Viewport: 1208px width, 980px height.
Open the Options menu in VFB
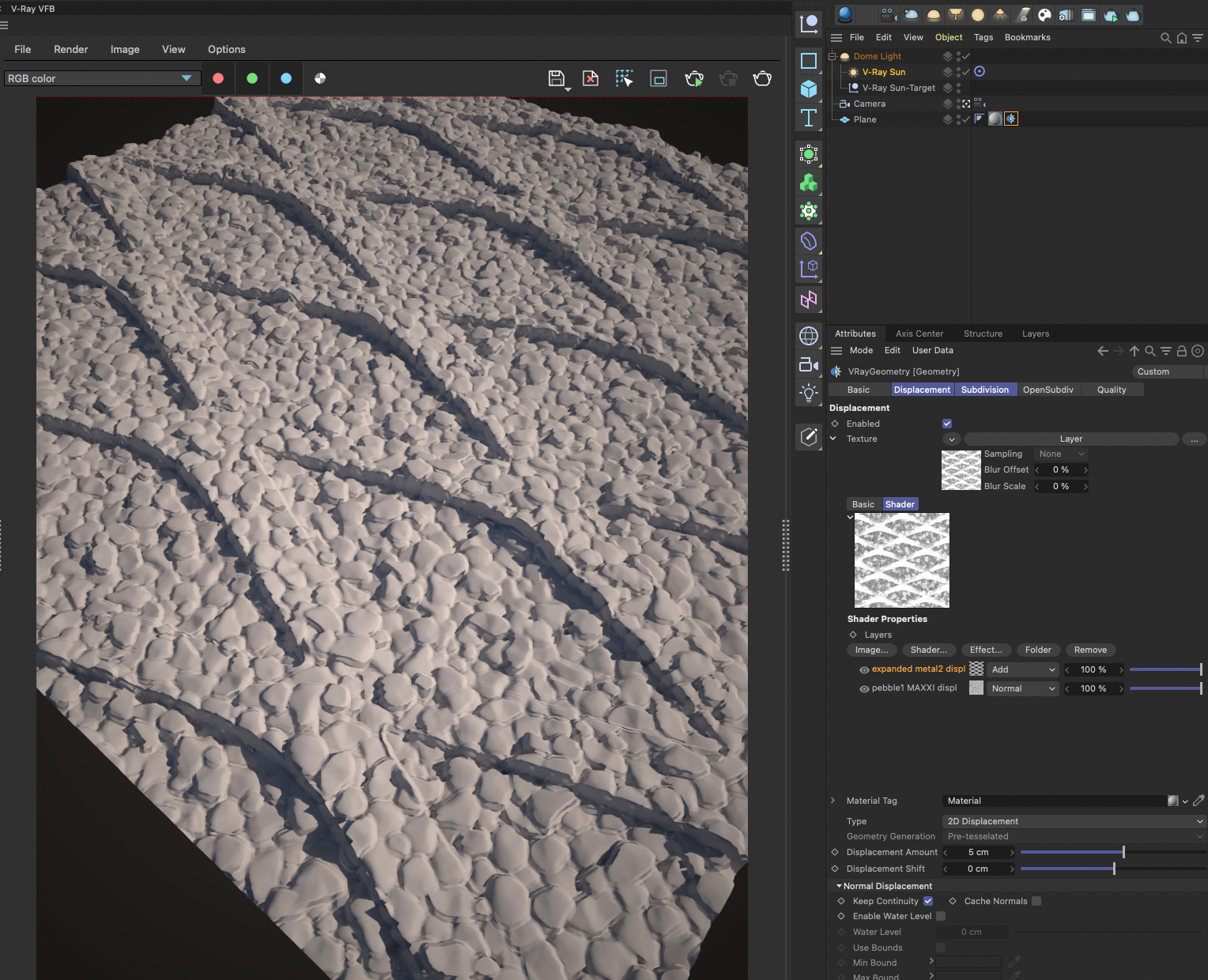[227, 49]
